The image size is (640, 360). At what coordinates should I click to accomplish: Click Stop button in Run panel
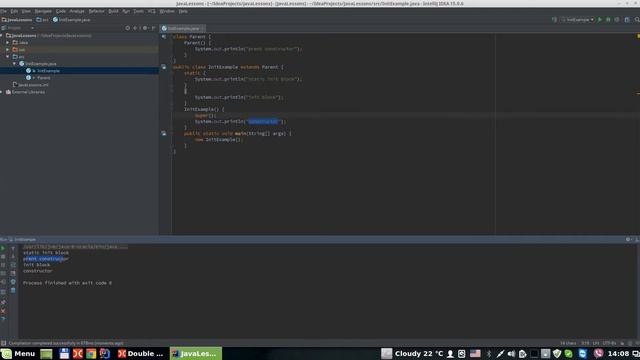3,256
